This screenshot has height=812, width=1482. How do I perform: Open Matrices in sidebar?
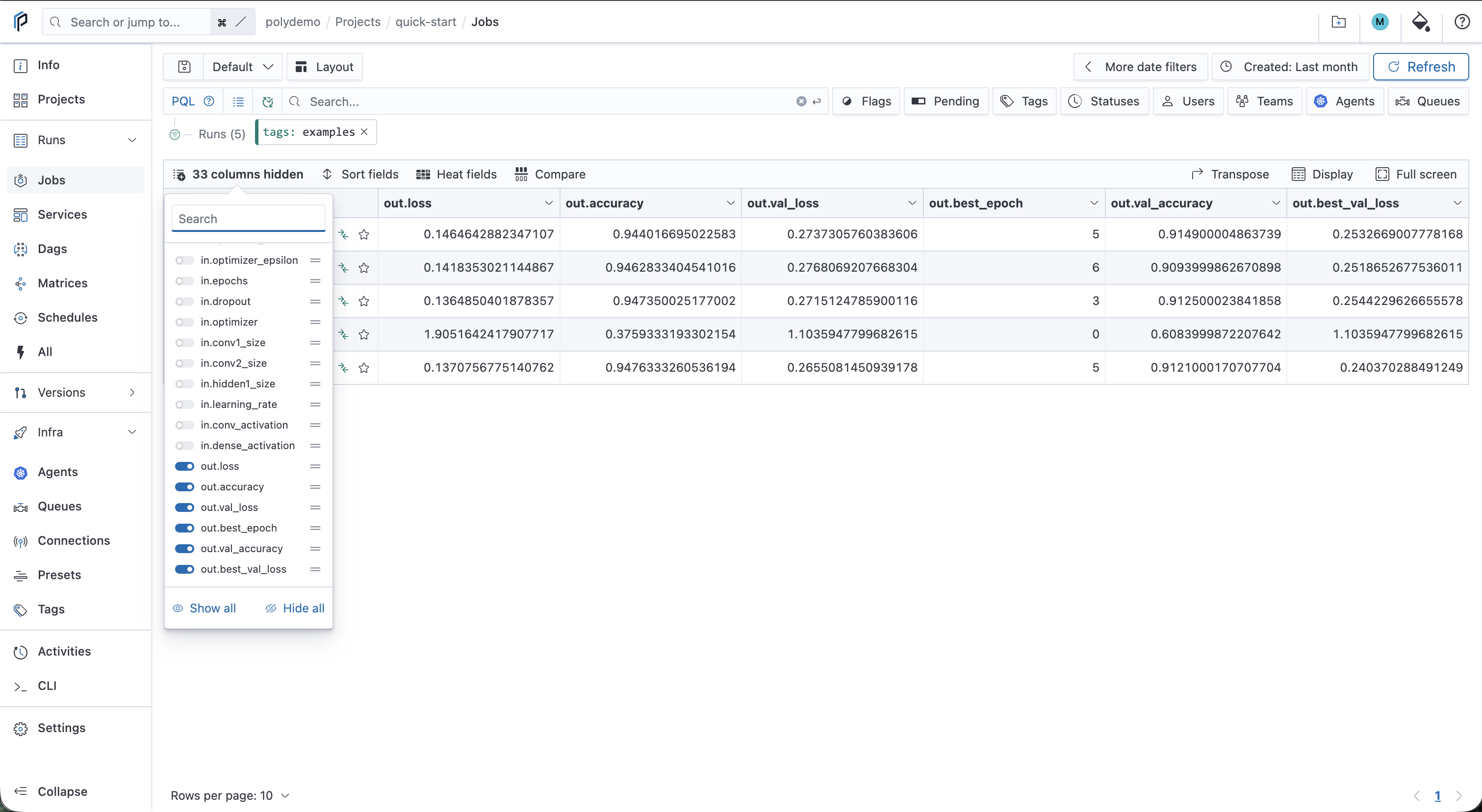tap(76, 283)
